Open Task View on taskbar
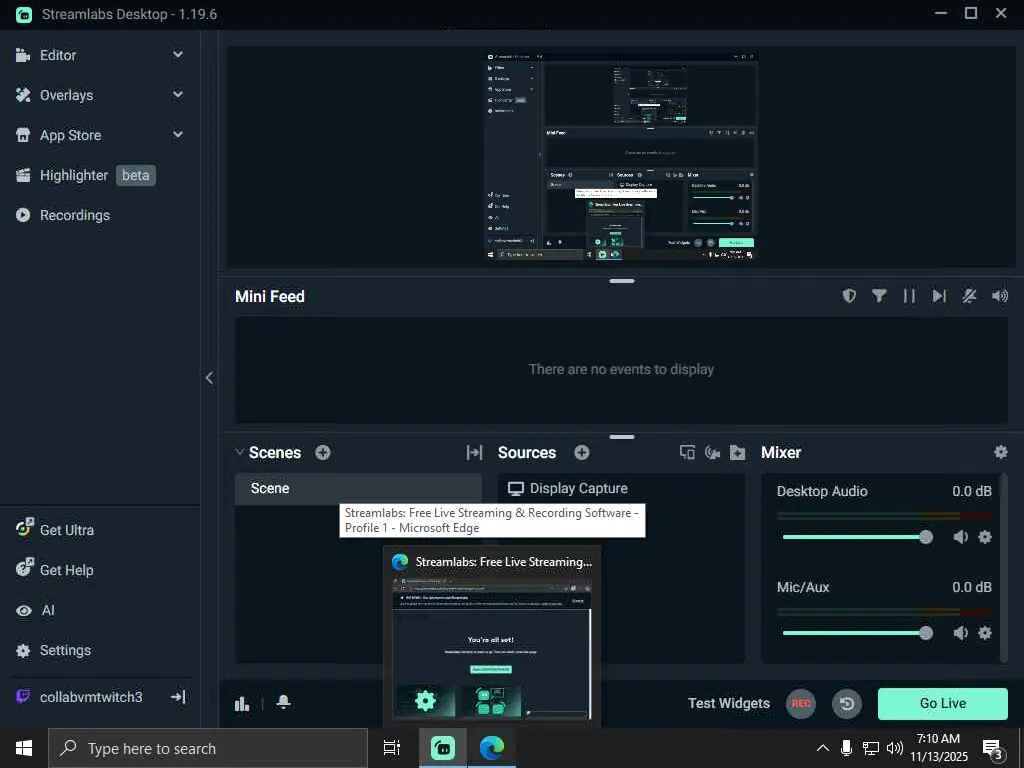Screen dimensions: 1024x768 click(x=391, y=748)
